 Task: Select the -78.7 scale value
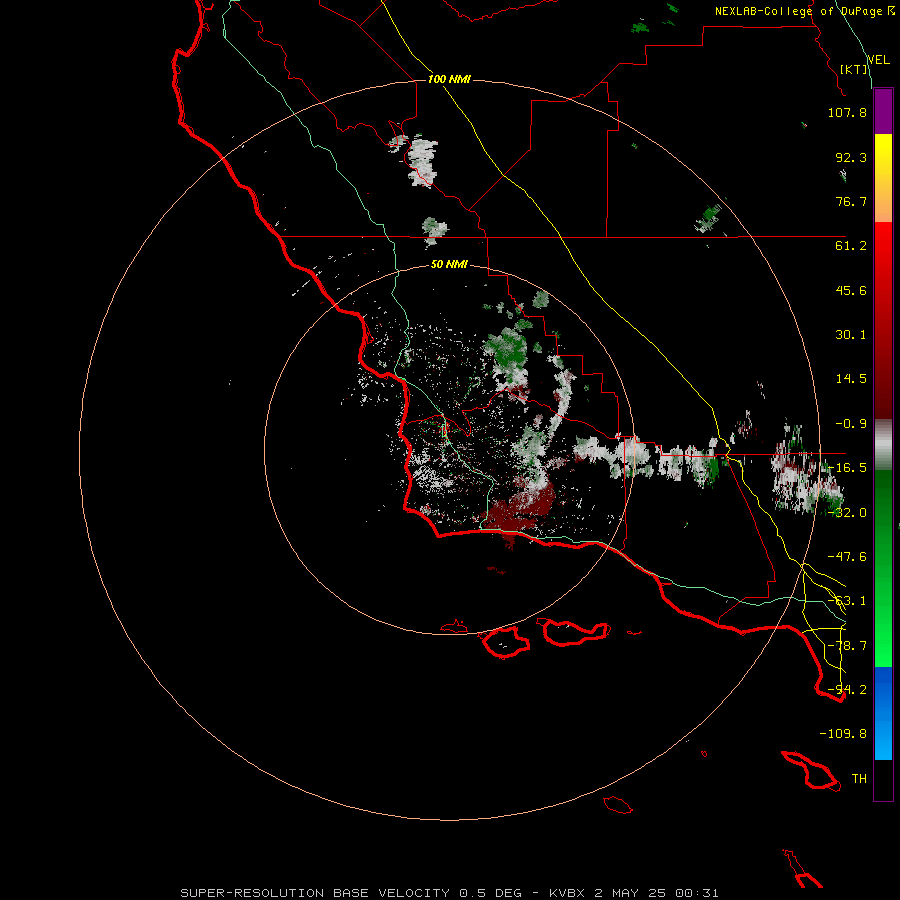click(847, 646)
